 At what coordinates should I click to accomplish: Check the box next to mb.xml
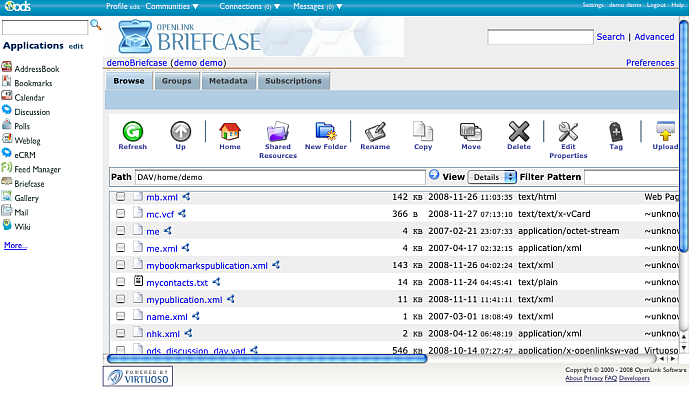pos(121,198)
